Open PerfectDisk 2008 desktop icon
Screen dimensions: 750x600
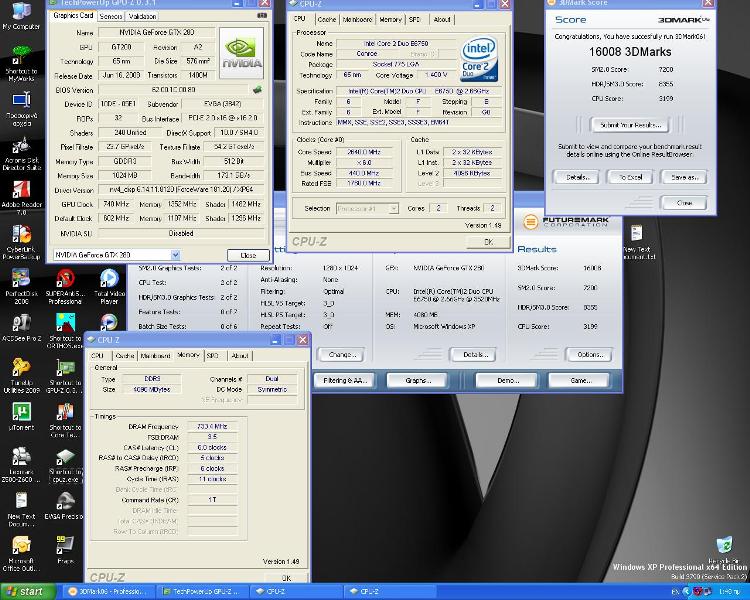[x=21, y=287]
